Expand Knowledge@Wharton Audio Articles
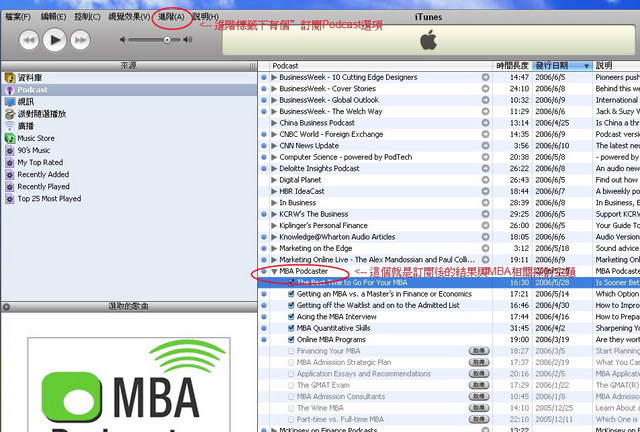Viewport: 640px width, 432px height. pyautogui.click(x=274, y=237)
